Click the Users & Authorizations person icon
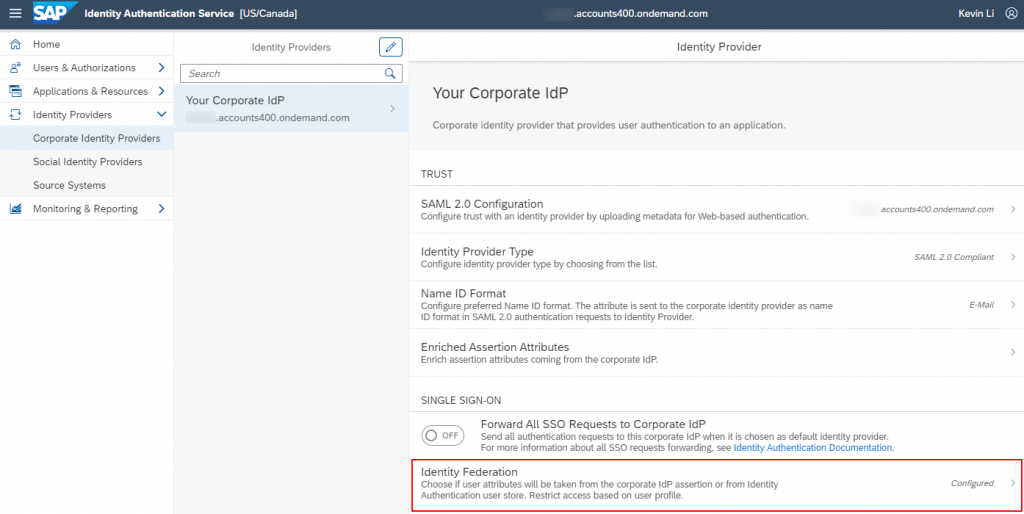Screen dimensions: 1024x514 [x=16, y=68]
